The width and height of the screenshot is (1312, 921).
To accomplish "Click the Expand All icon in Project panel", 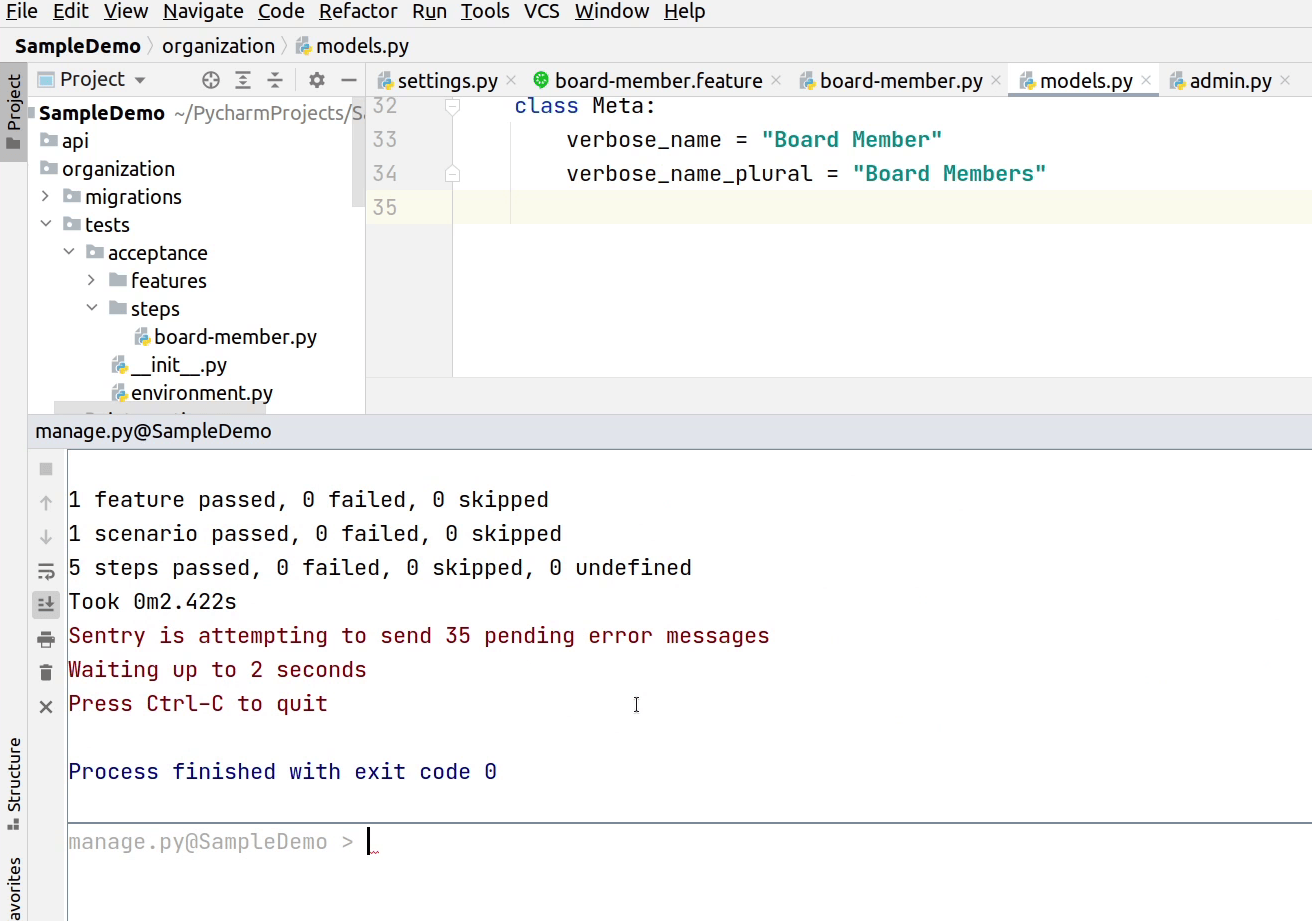I will [x=243, y=80].
